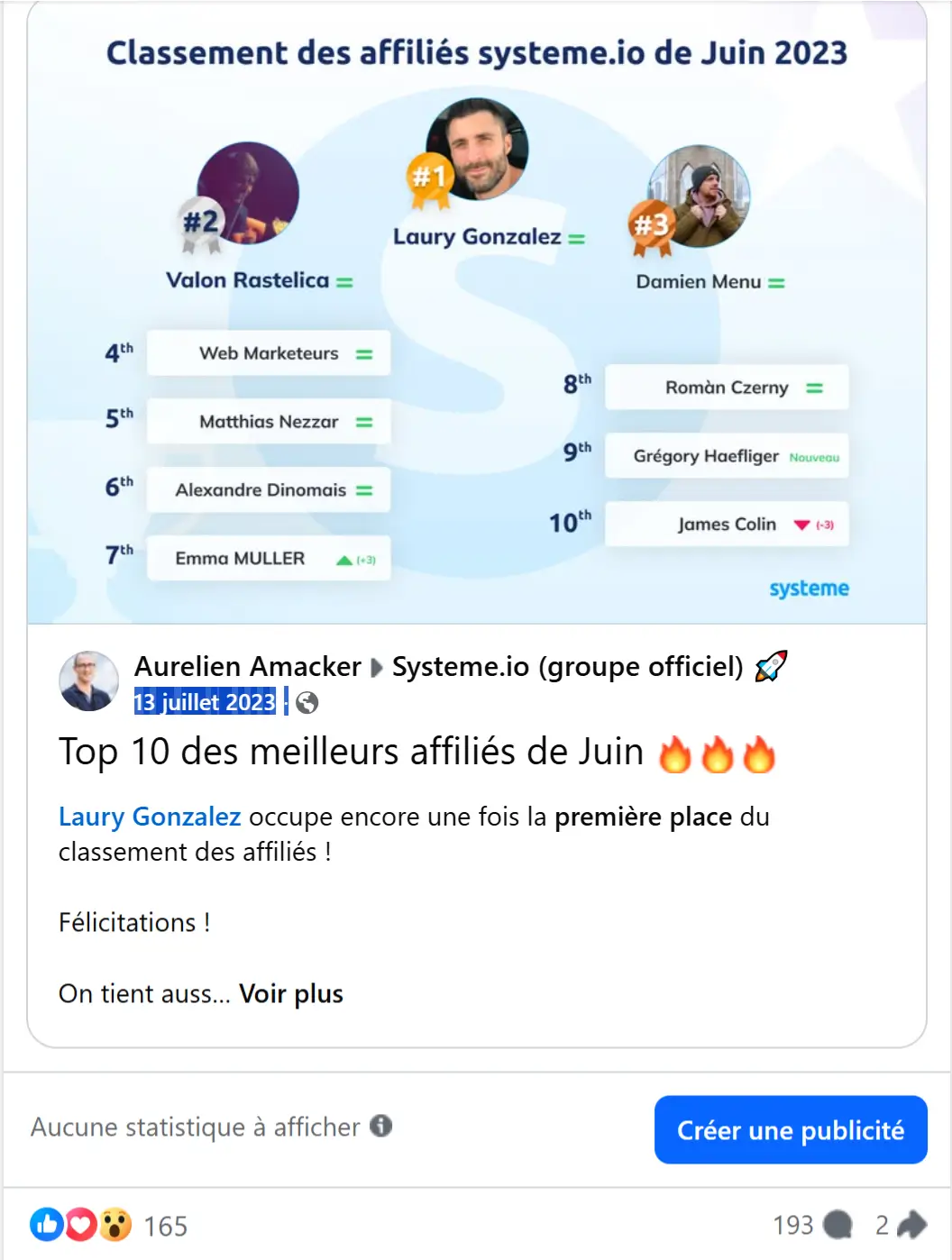Click the Créer une publicité button
Screen dimensions: 952x1260
(x=791, y=1130)
